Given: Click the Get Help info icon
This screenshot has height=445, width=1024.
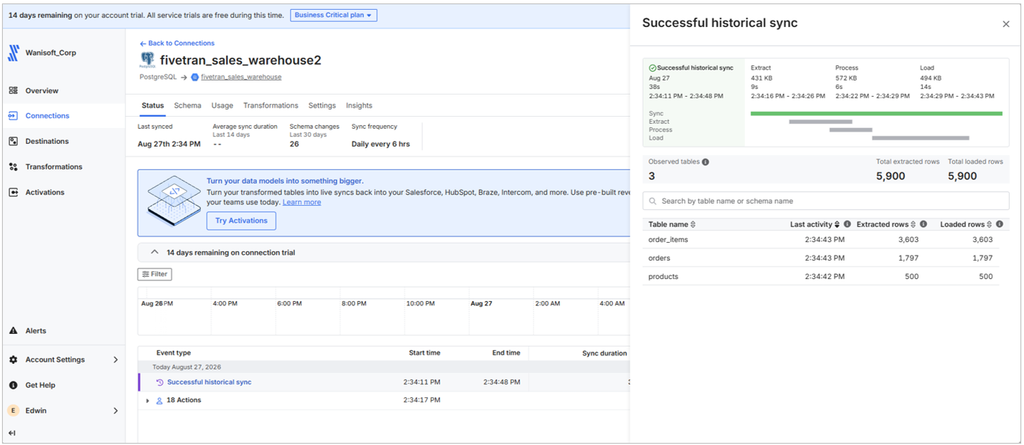Looking at the screenshot, I should click(x=13, y=385).
